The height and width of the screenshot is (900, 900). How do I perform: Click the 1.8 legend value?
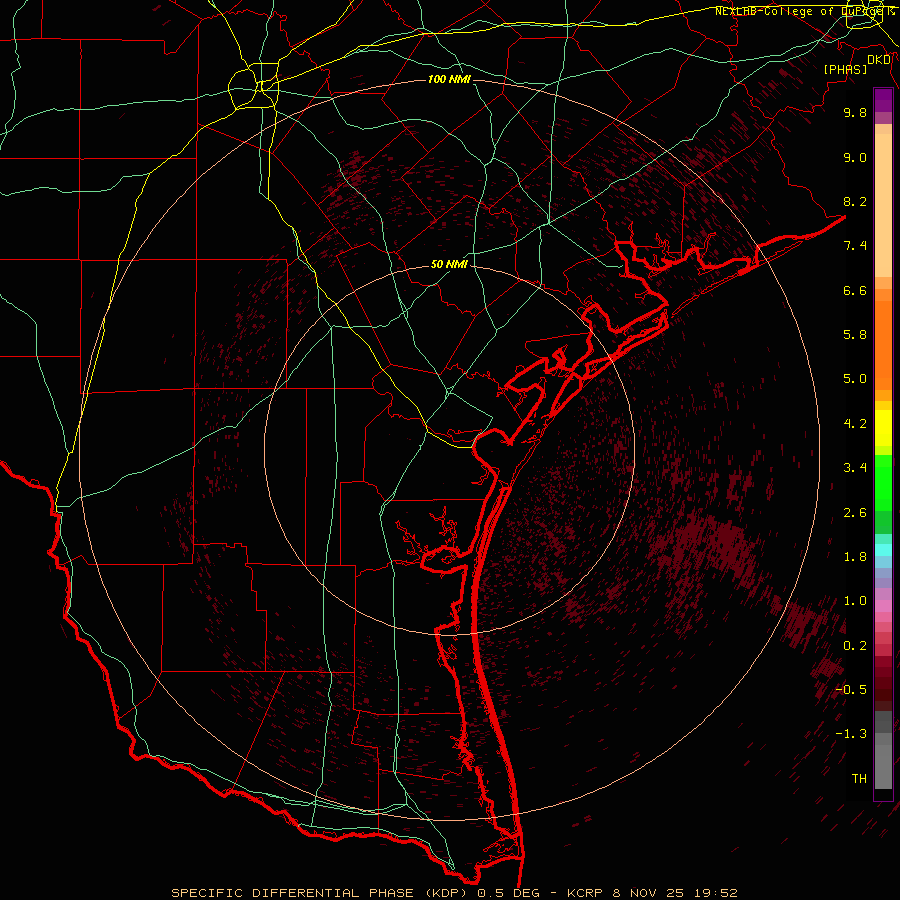[x=855, y=557]
